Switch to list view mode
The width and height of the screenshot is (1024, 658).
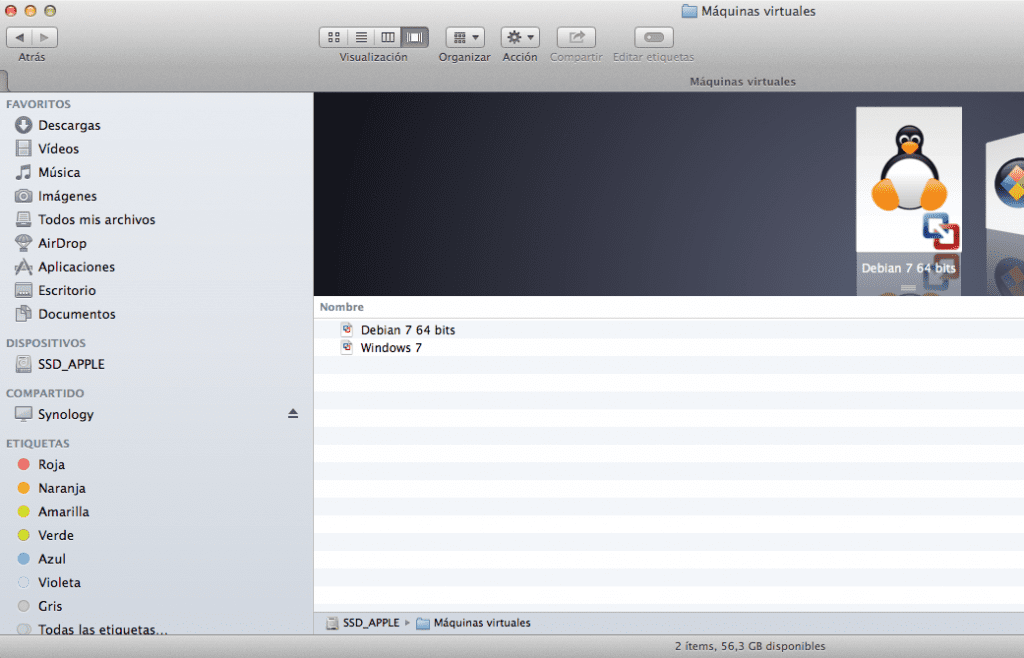pos(360,37)
